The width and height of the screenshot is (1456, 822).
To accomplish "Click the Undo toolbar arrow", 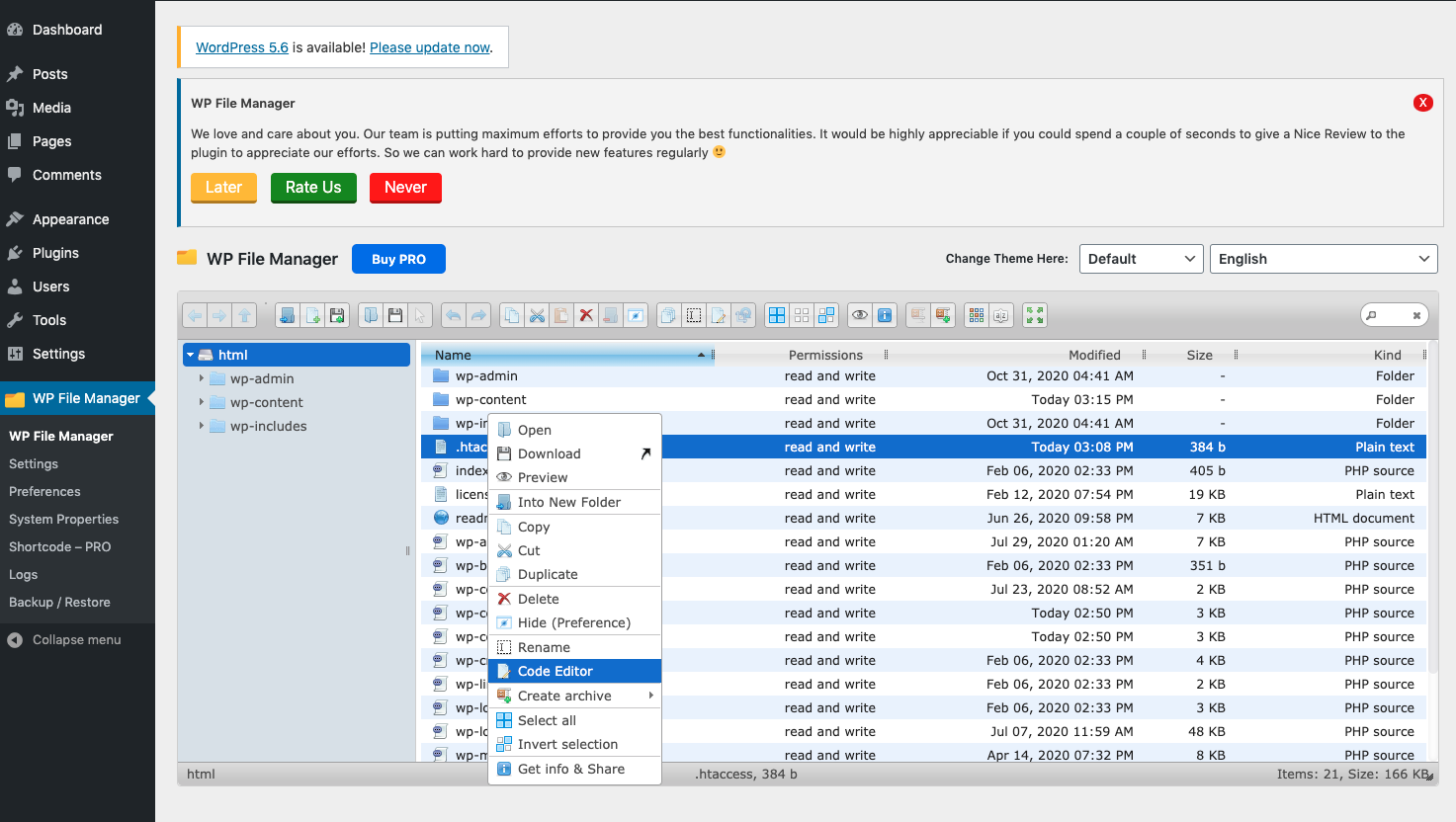I will point(454,315).
